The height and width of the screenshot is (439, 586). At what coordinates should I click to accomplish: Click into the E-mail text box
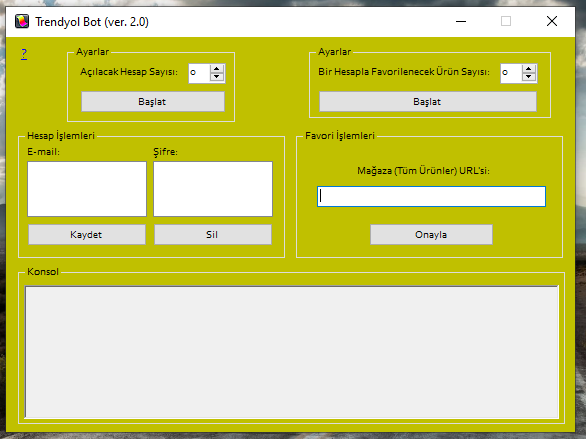[x=87, y=189]
